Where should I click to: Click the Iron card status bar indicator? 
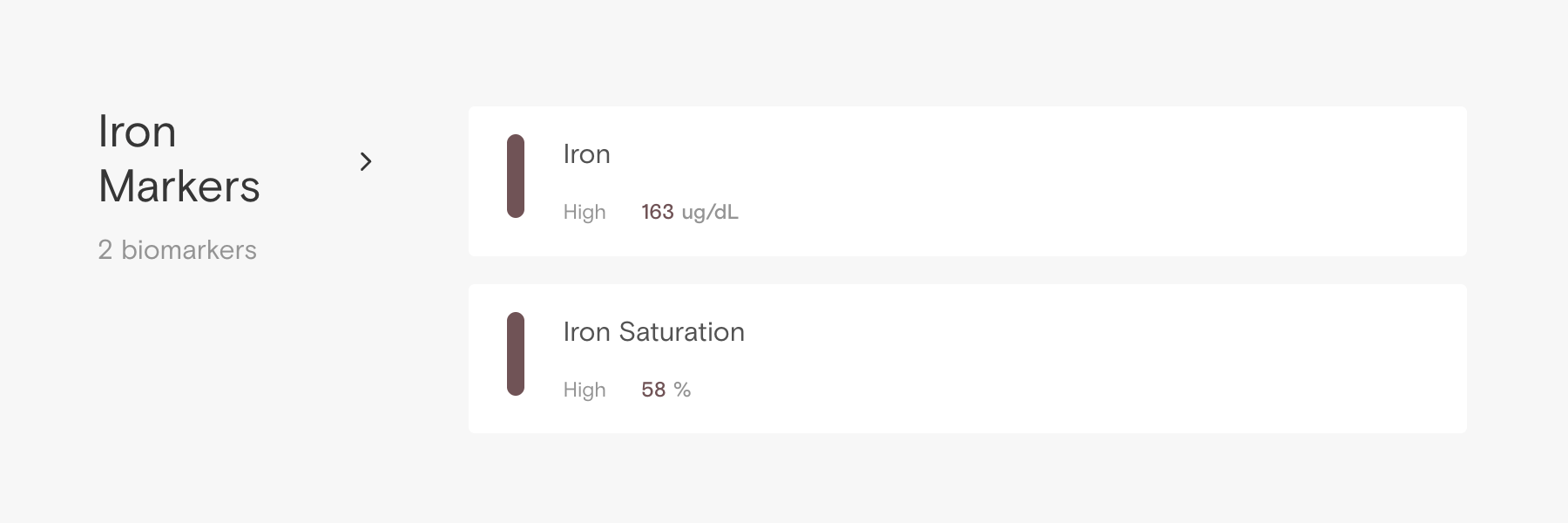(x=516, y=176)
